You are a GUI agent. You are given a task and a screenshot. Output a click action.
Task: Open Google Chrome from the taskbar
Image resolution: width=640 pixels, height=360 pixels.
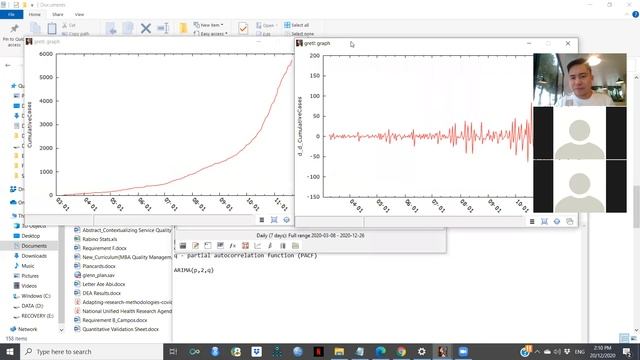(401, 351)
